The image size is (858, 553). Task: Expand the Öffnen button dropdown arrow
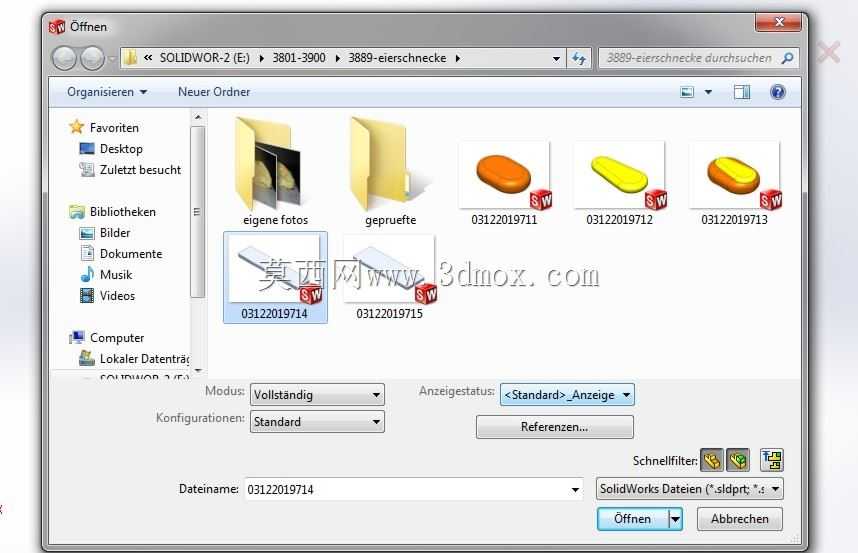coord(675,519)
